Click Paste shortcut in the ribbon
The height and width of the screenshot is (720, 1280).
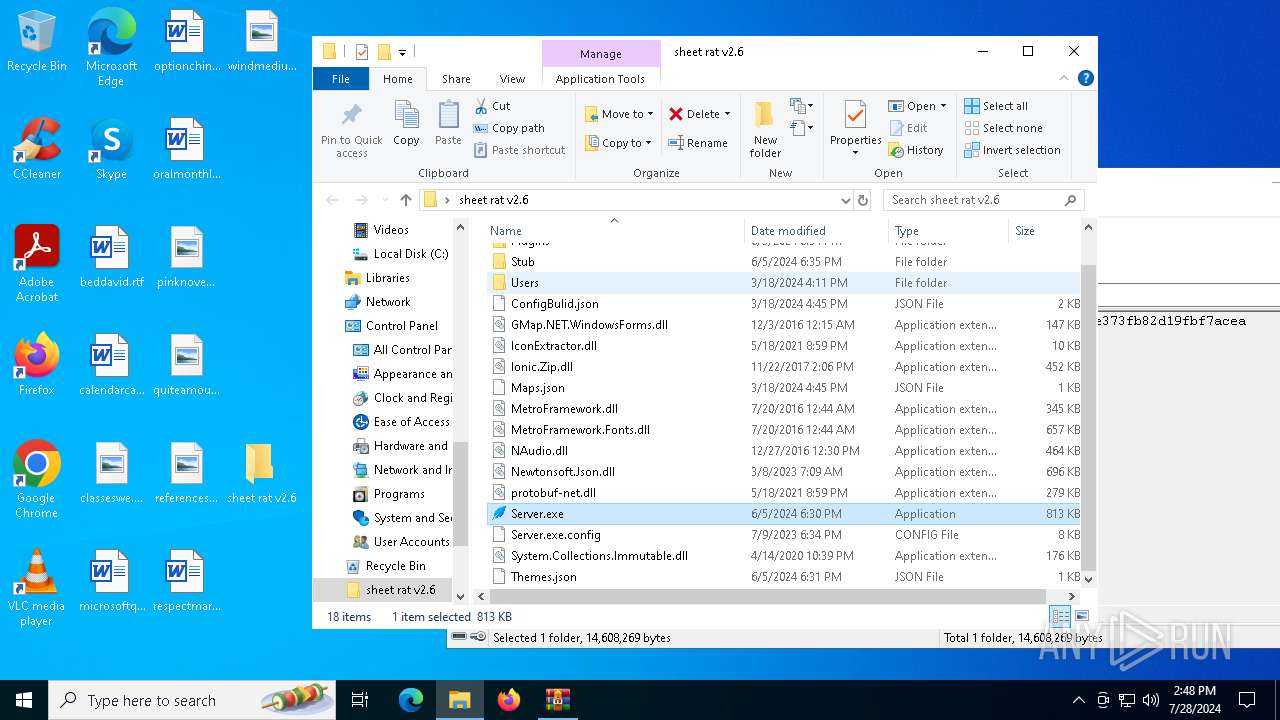[519, 150]
